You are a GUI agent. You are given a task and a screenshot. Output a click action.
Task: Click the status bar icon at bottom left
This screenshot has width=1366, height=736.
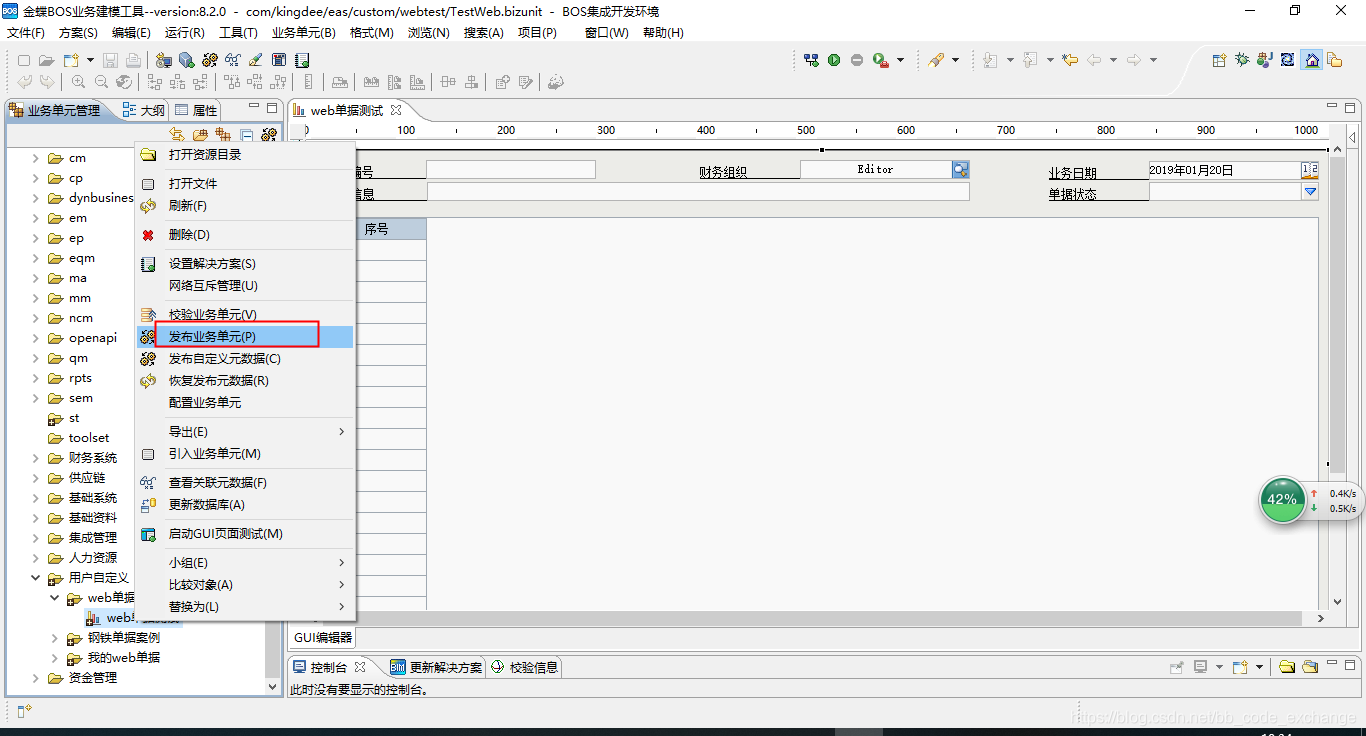tap(25, 711)
